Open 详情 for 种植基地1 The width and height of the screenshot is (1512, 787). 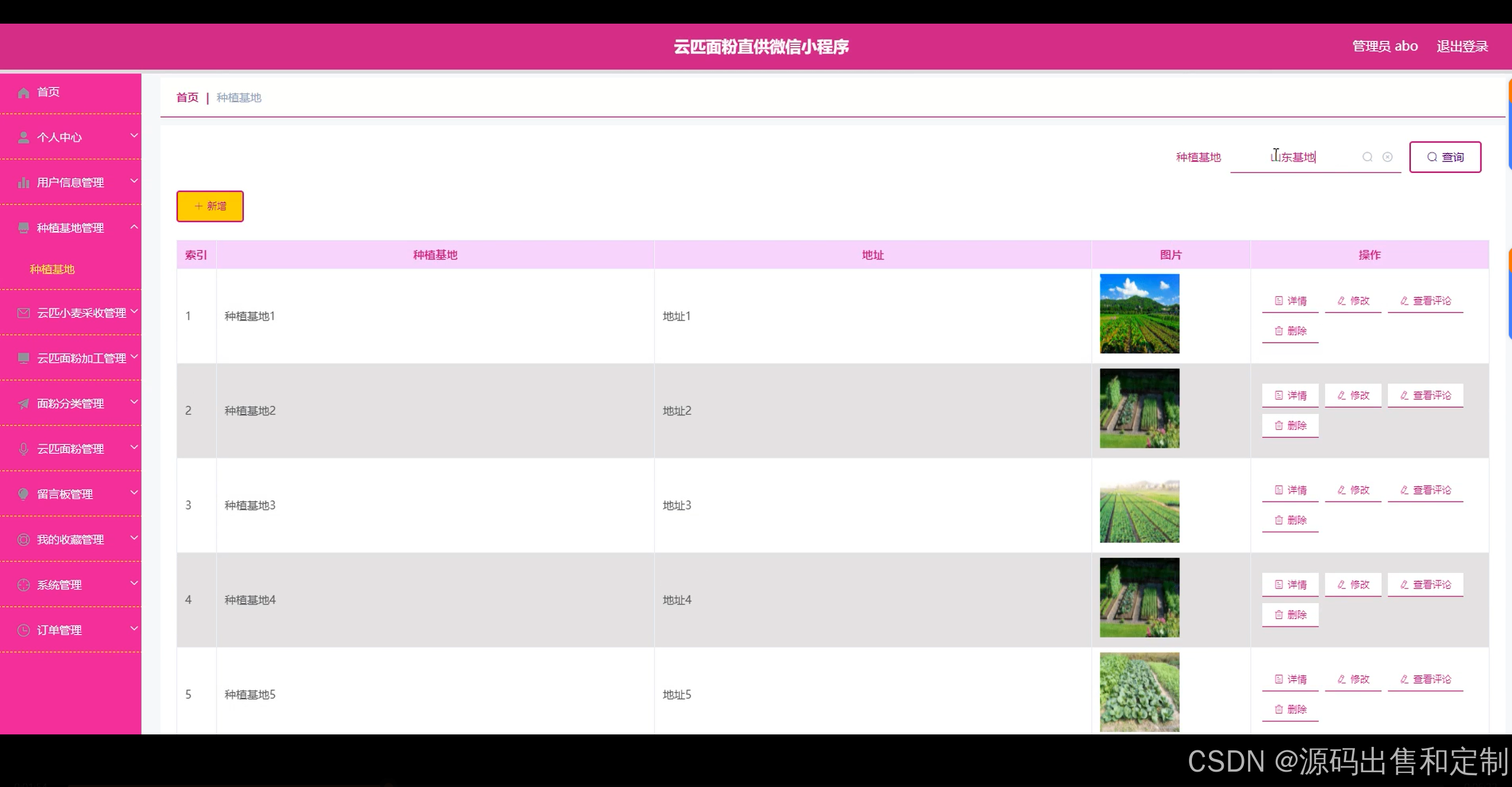click(x=1290, y=301)
